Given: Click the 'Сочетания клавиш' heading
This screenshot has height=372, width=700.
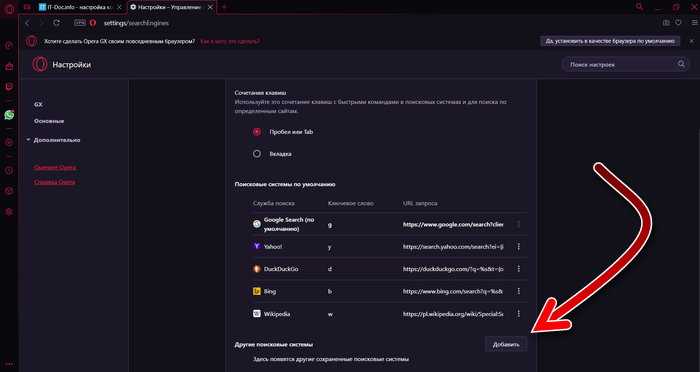Looking at the screenshot, I should (x=260, y=93).
